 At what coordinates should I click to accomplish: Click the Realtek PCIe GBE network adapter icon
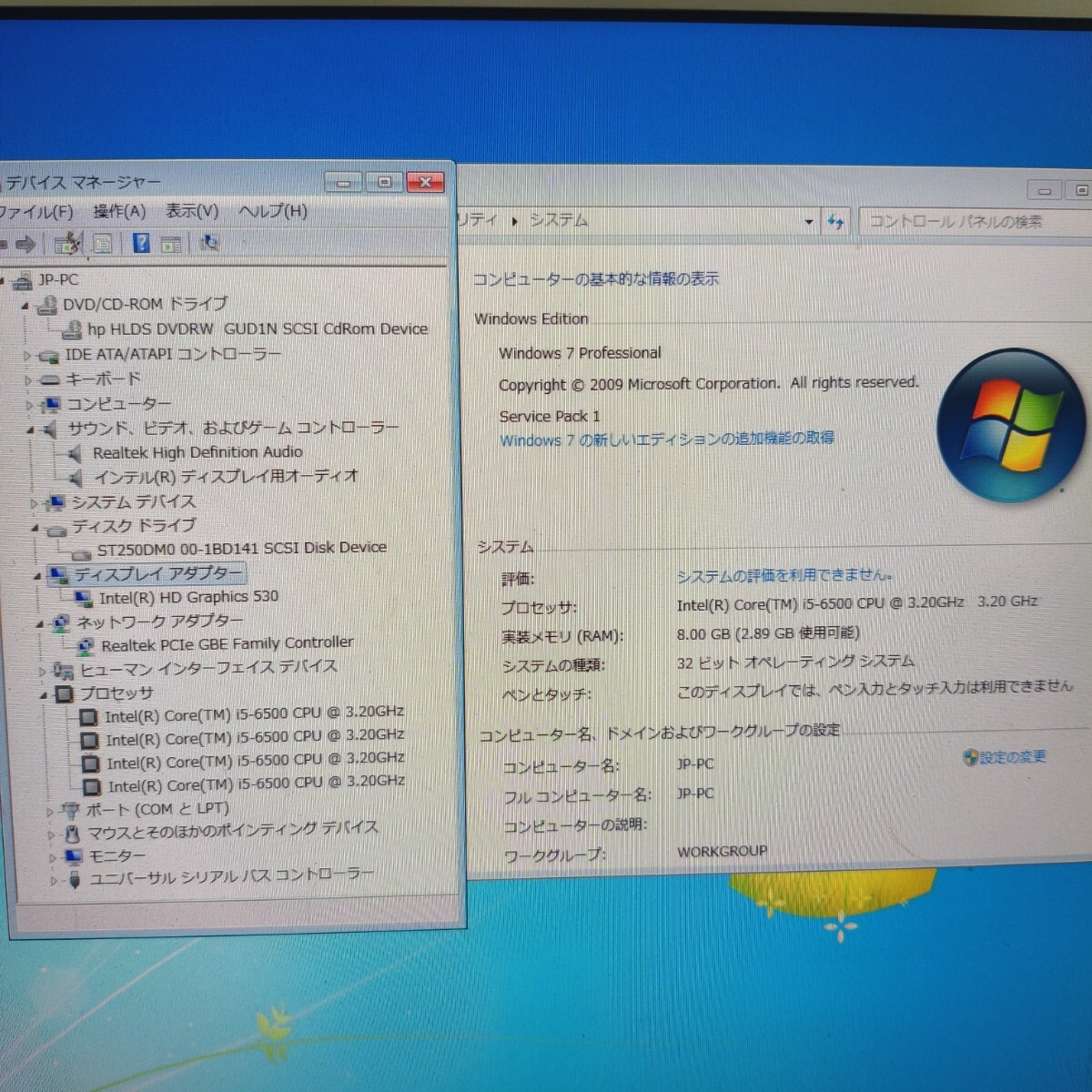(x=86, y=646)
